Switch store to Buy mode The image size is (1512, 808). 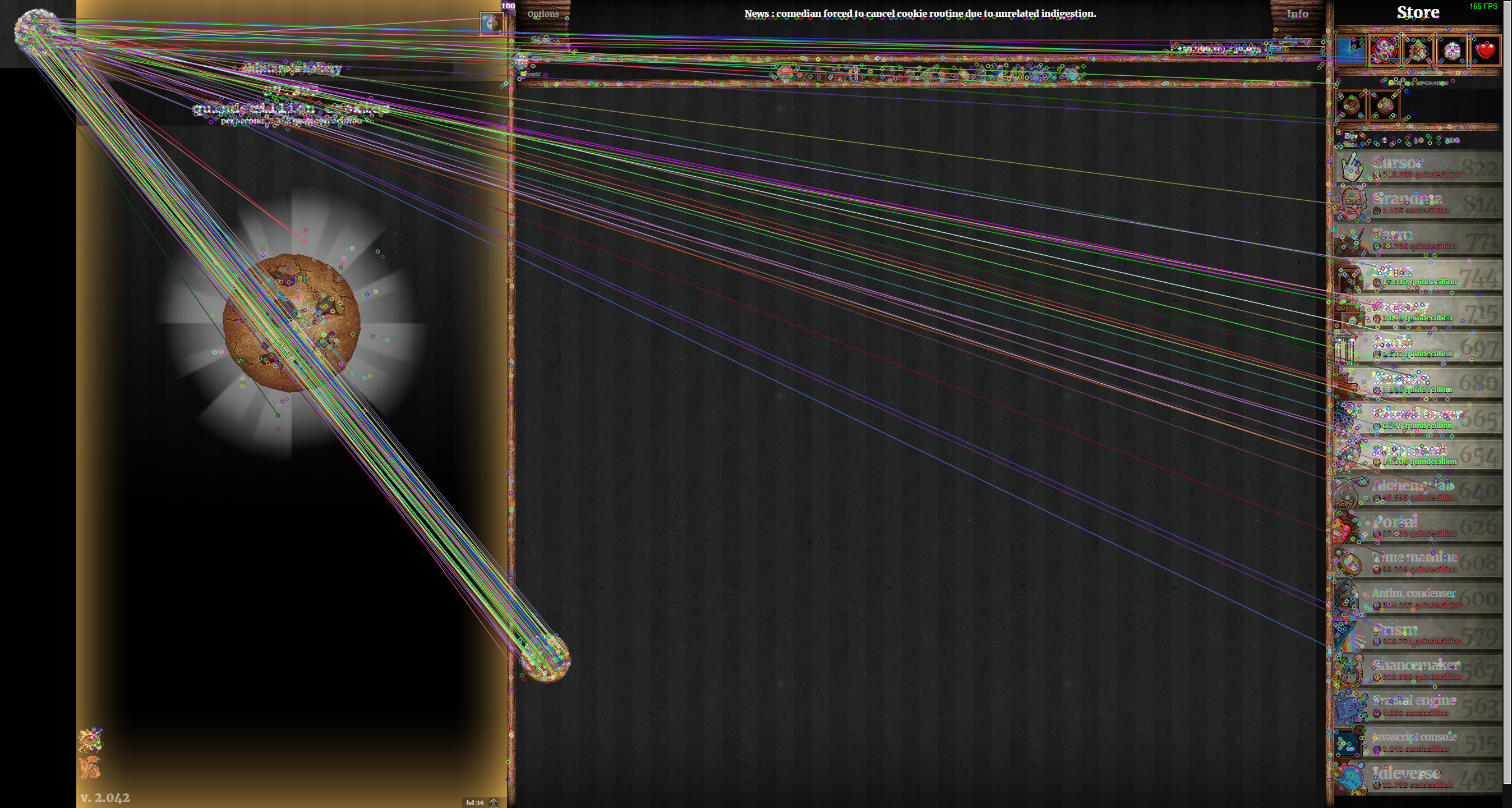coord(1351,136)
